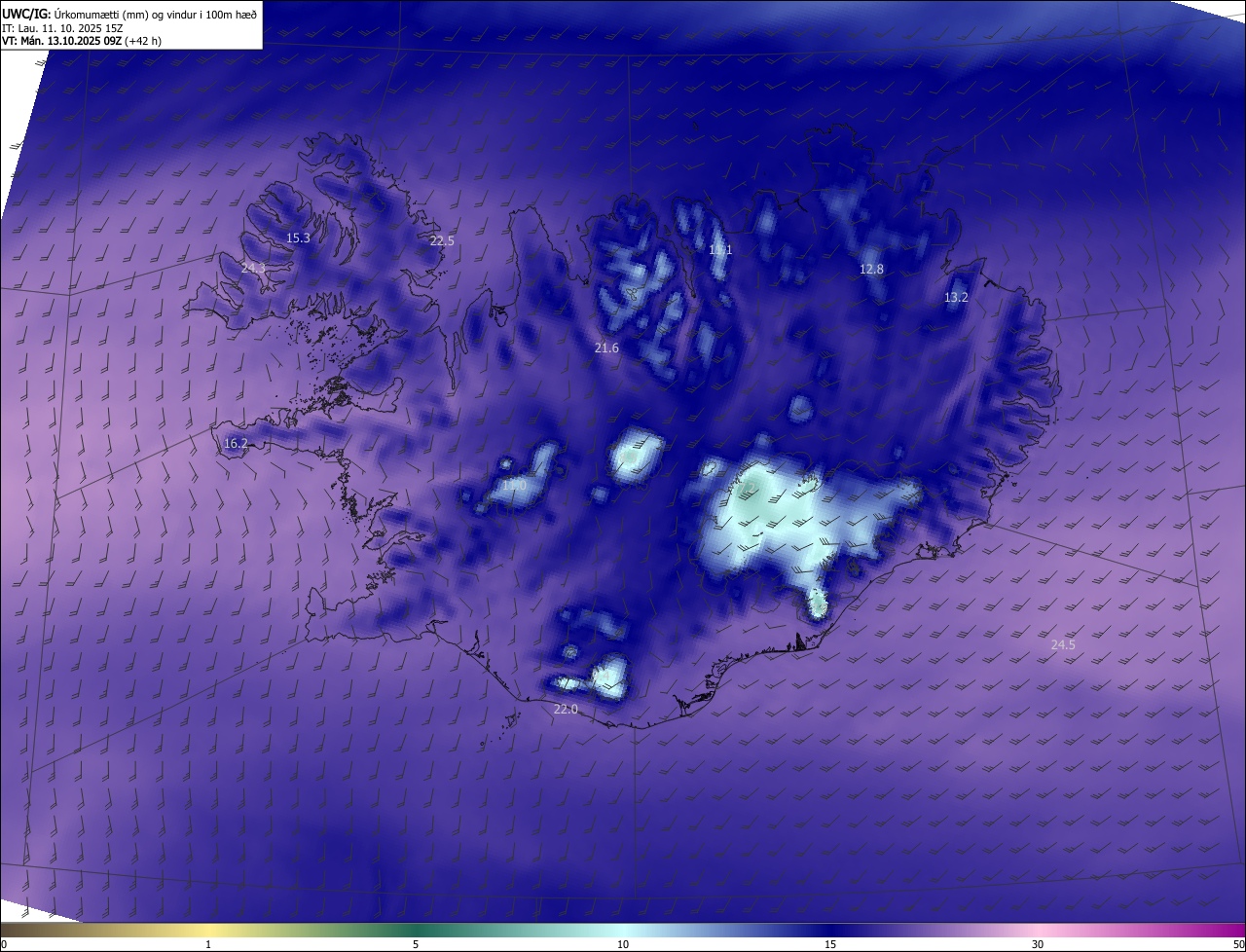The image size is (1246, 952).
Task: Click the '10' tick on the color scale
Action: point(623,944)
